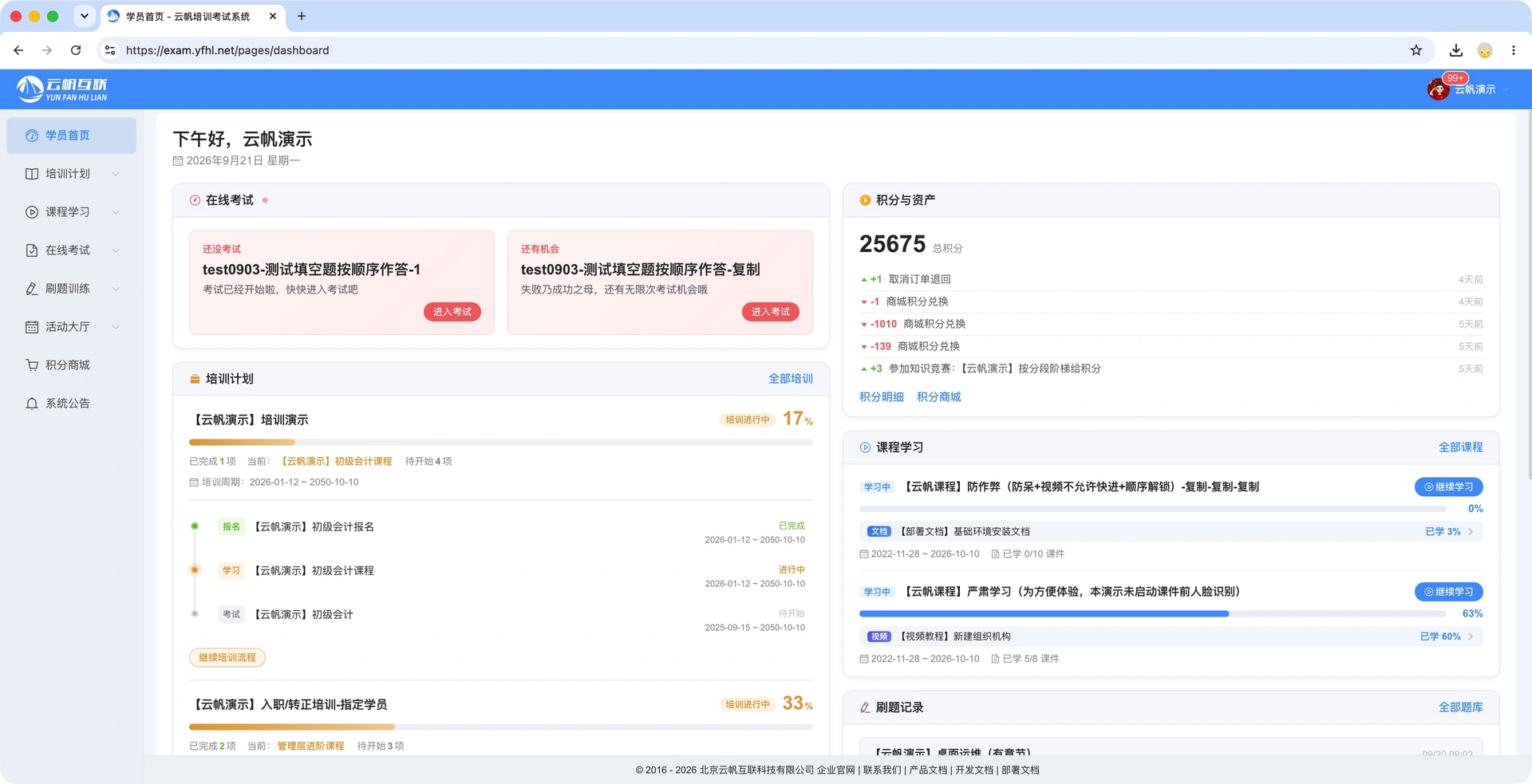Click the 严肃学习 63% progress bar
The width and height of the screenshot is (1532, 784).
(x=1152, y=613)
